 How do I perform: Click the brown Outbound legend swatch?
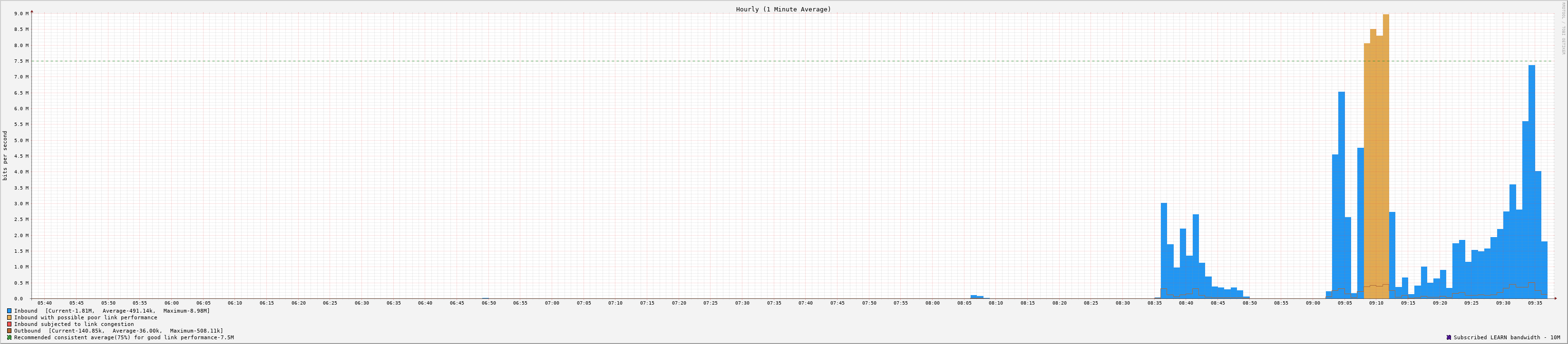coord(9,331)
